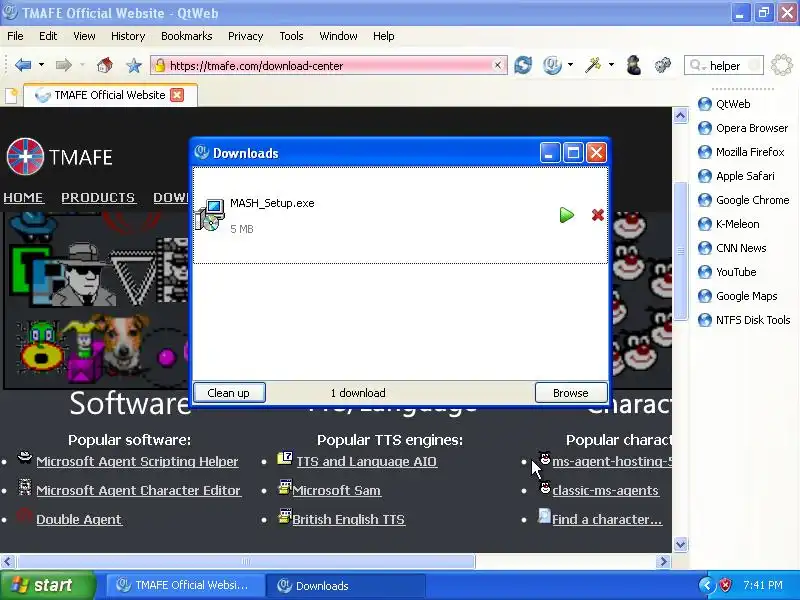Open Mozilla Firefox bookmark
800x600 pixels.
741,152
